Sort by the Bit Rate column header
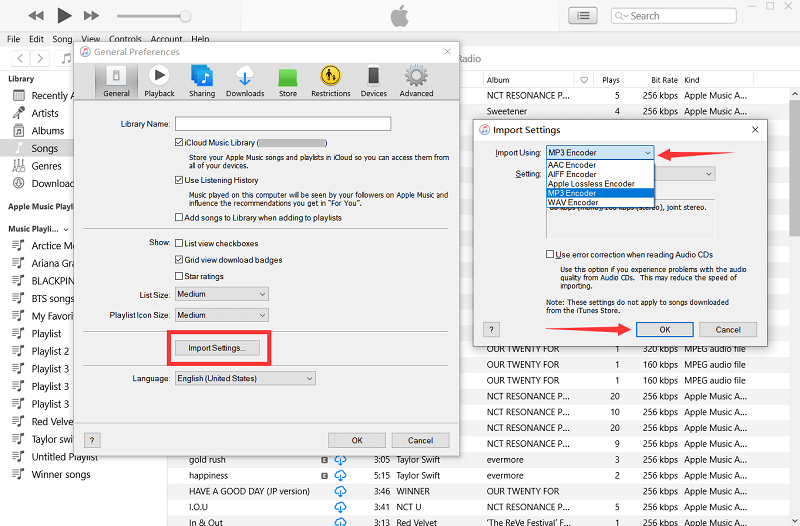Screen dimensions: 800x526 point(664,80)
